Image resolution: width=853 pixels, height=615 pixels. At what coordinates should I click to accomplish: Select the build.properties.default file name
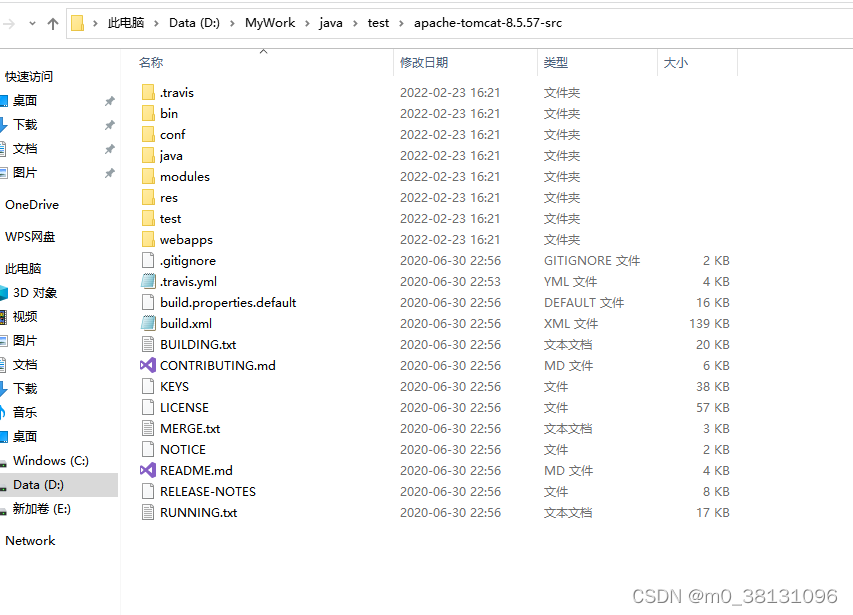coord(228,303)
